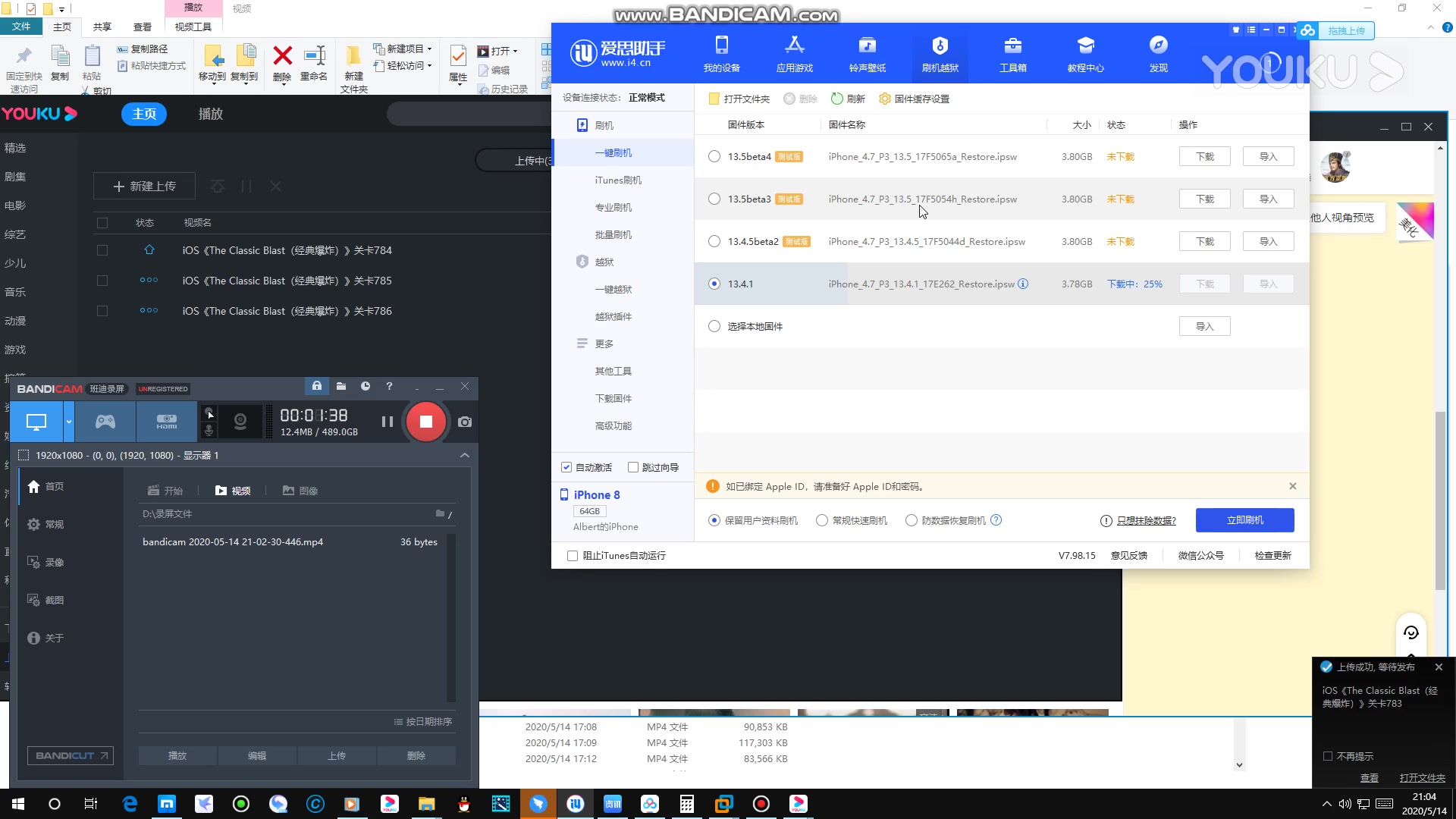Toggle Bandicam webcam overlay icon
This screenshot has width=1456, height=819.
[x=240, y=422]
